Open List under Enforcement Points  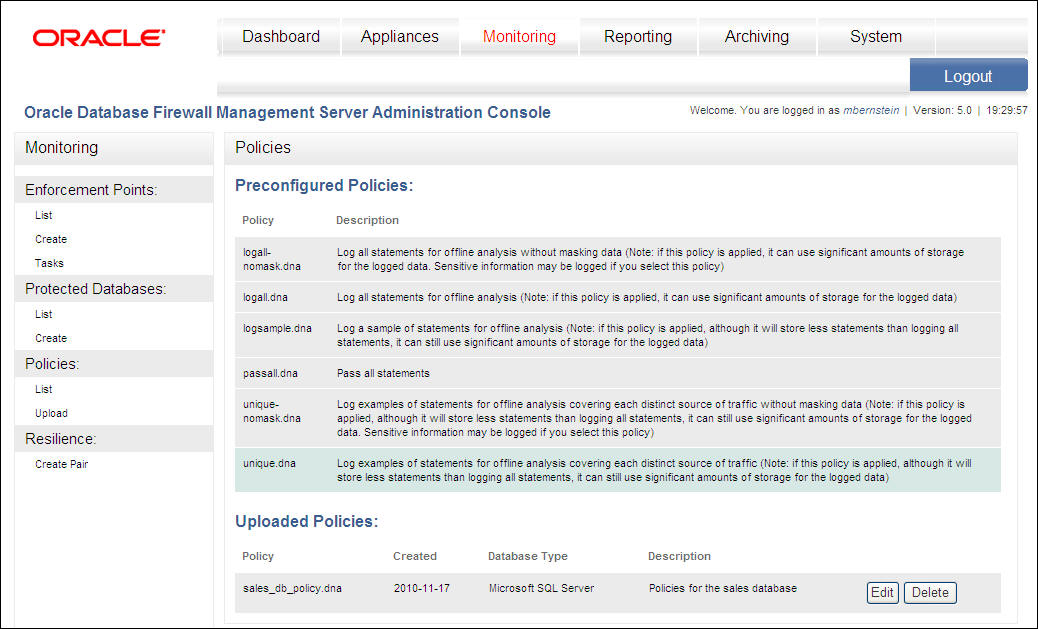click(x=44, y=215)
